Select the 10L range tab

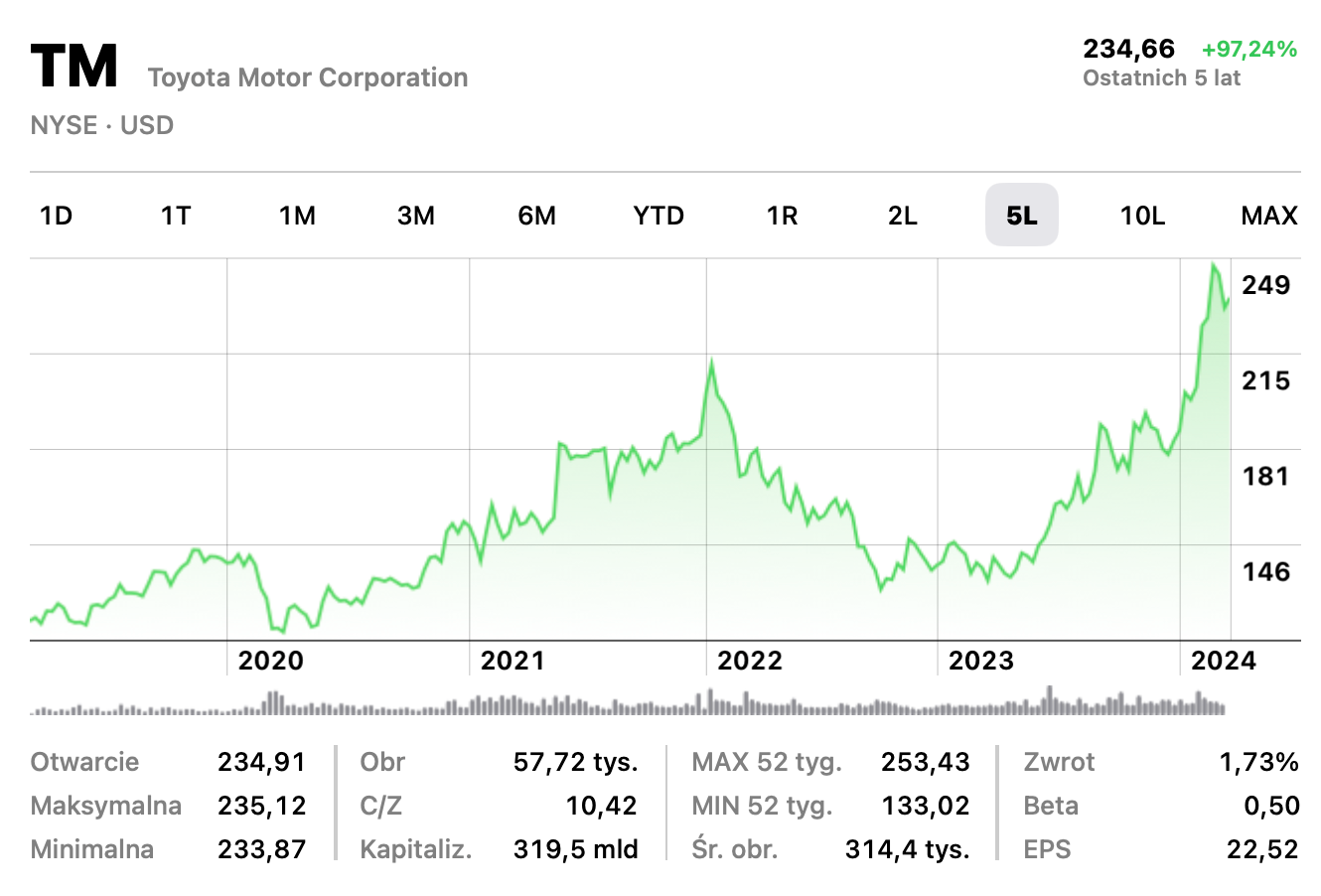1143,216
